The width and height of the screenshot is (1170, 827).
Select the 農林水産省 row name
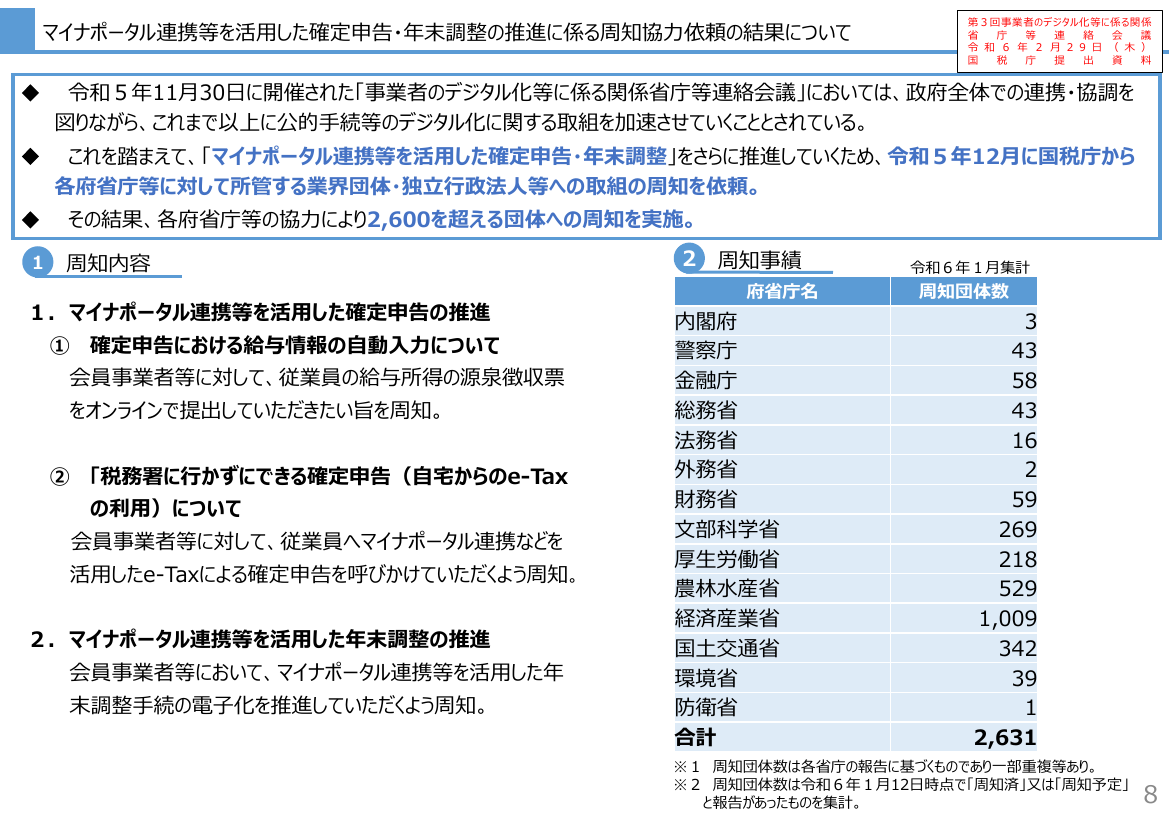(727, 588)
